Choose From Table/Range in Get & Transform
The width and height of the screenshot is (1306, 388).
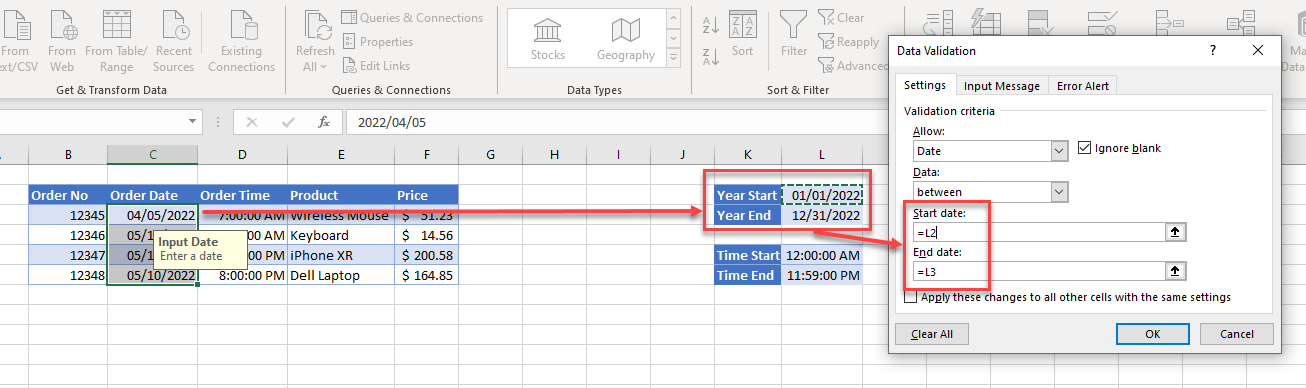click(x=116, y=40)
